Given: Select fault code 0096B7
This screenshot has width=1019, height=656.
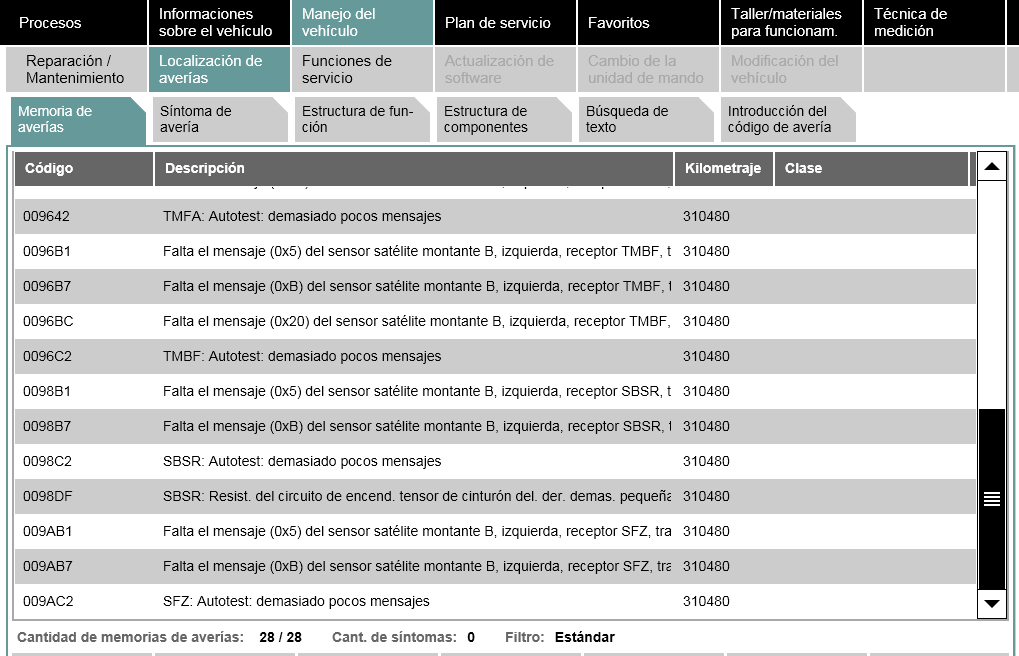Looking at the screenshot, I should click(495, 287).
